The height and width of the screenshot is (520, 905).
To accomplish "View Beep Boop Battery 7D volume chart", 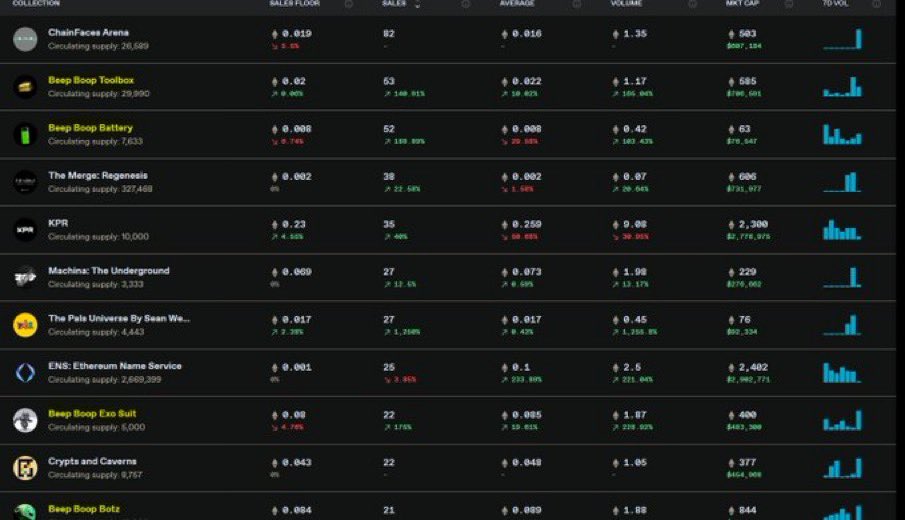I will [842, 134].
